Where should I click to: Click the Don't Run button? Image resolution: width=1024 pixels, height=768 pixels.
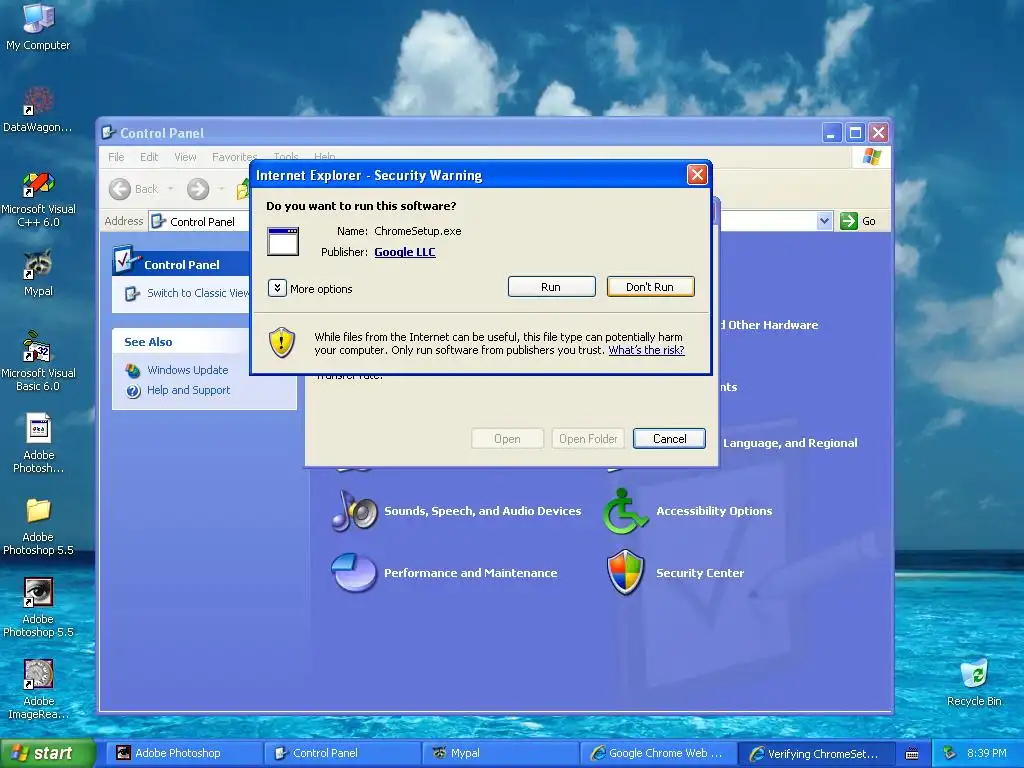(x=650, y=287)
